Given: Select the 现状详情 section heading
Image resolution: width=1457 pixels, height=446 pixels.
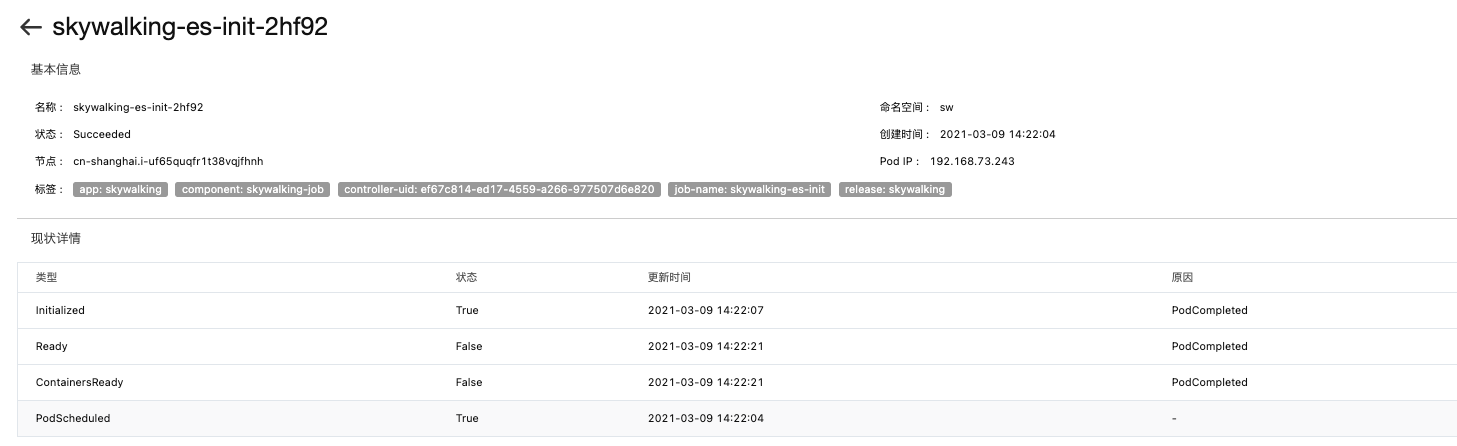Looking at the screenshot, I should pos(56,239).
